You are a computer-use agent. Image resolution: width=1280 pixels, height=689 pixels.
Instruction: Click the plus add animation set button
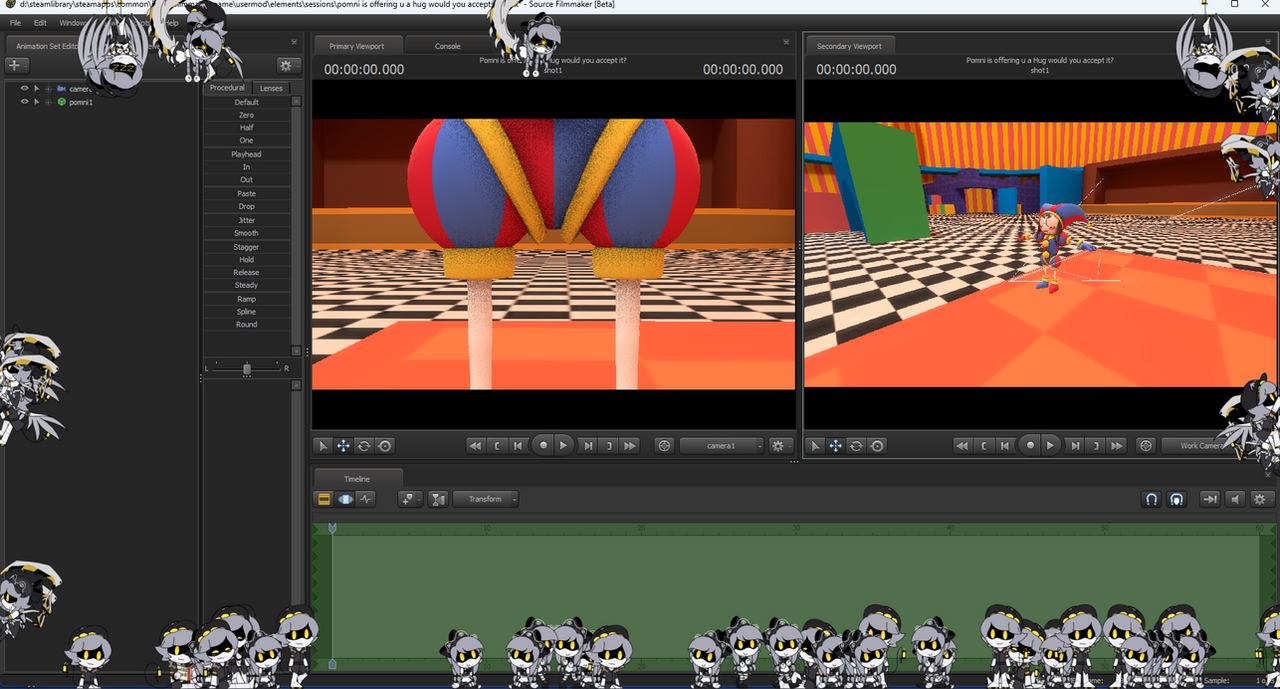(x=17, y=65)
